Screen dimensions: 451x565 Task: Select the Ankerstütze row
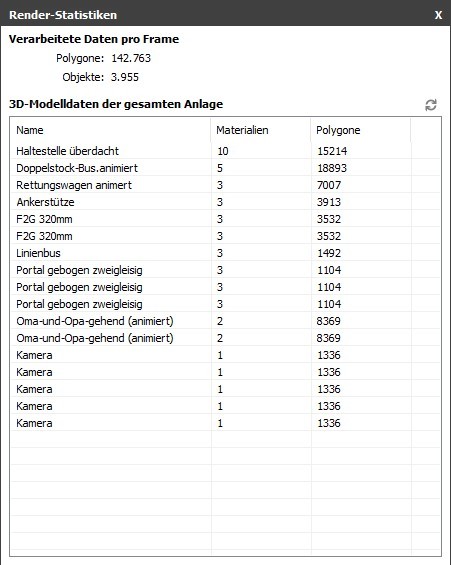click(226, 202)
